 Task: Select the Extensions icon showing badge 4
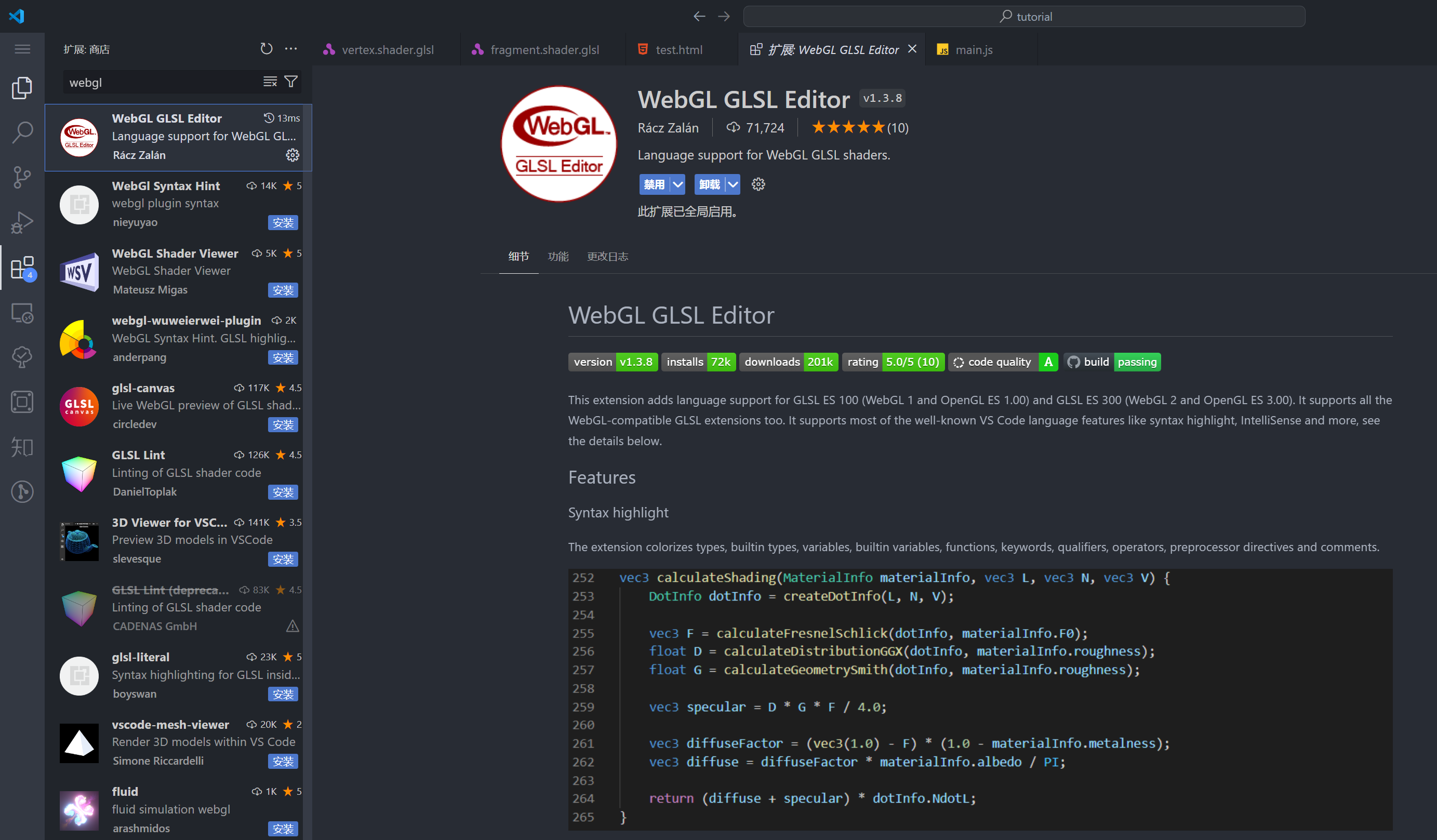coord(23,268)
